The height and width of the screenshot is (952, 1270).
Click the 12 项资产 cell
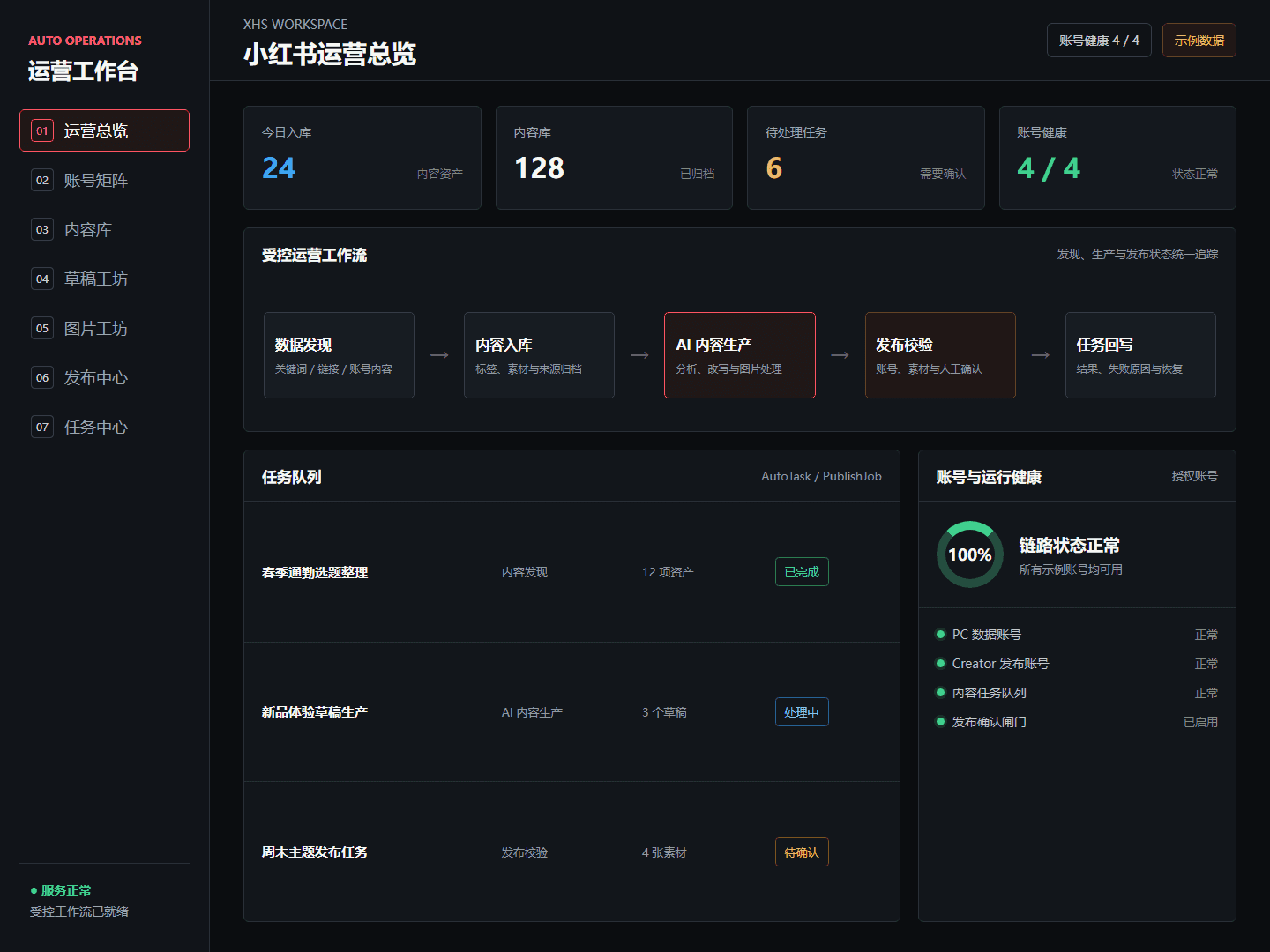(x=668, y=572)
